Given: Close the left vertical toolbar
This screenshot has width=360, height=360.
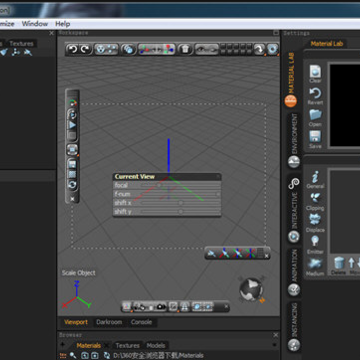Looking at the screenshot, I should click(72, 199).
